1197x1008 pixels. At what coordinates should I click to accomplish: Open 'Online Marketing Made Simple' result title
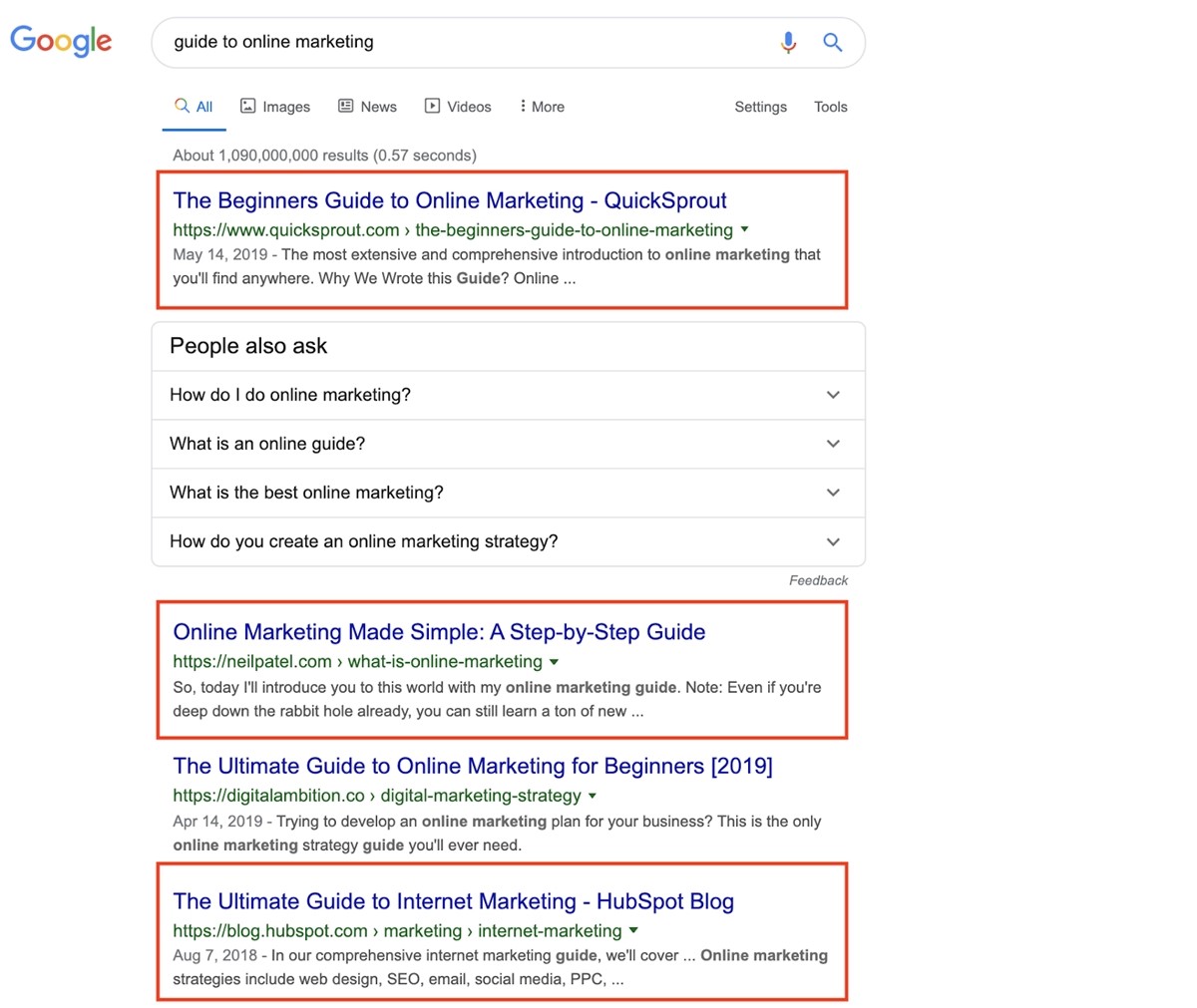pos(439,632)
